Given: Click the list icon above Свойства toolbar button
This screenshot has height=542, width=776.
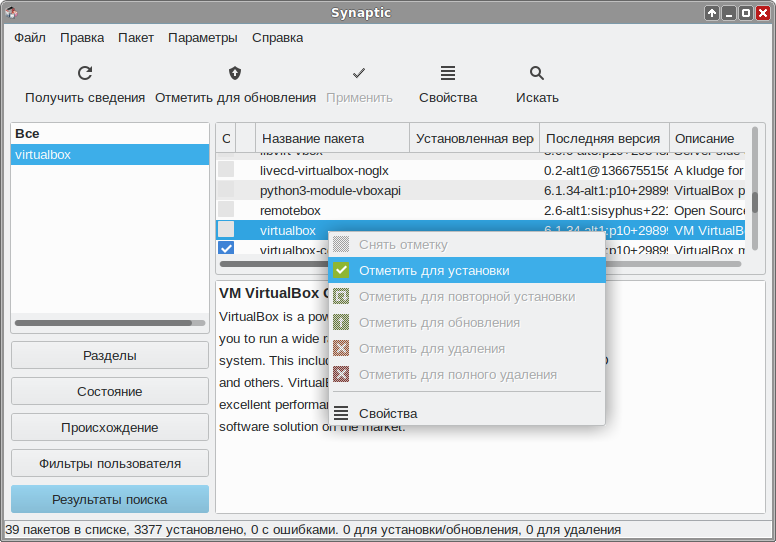Looking at the screenshot, I should click(448, 73).
